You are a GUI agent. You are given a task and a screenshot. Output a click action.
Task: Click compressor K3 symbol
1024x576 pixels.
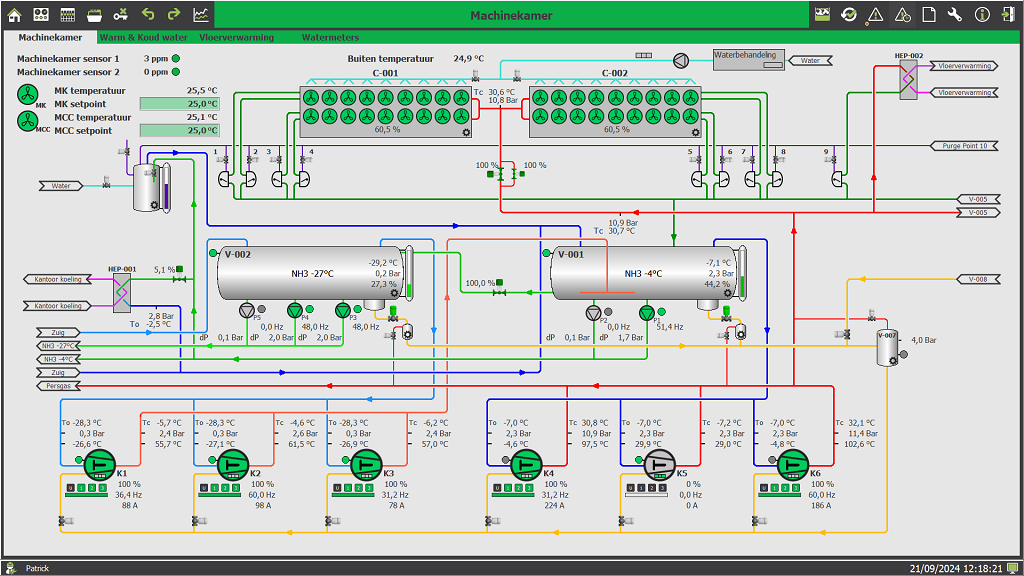[x=366, y=464]
